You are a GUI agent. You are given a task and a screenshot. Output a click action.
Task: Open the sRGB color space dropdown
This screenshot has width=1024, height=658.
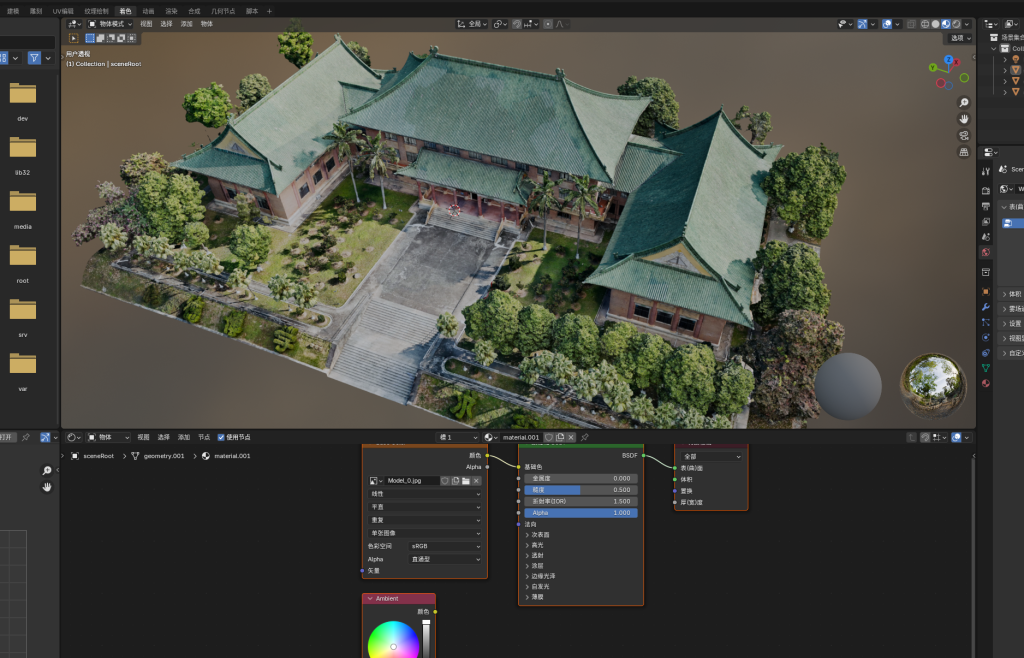pos(446,546)
